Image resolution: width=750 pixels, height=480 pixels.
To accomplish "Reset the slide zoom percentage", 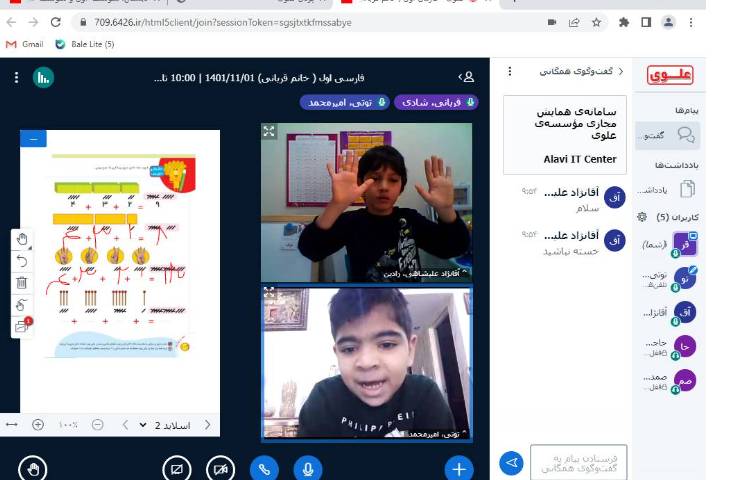I will click(68, 425).
